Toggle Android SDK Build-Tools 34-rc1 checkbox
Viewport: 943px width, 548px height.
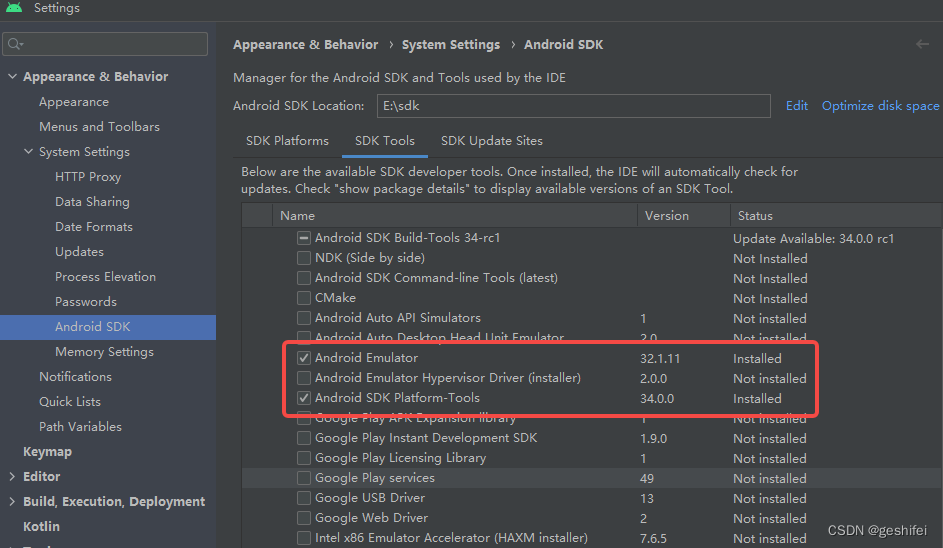[304, 238]
